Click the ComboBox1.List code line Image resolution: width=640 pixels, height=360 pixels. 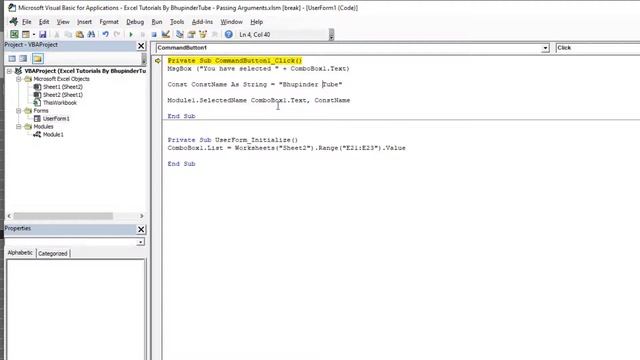click(287, 148)
